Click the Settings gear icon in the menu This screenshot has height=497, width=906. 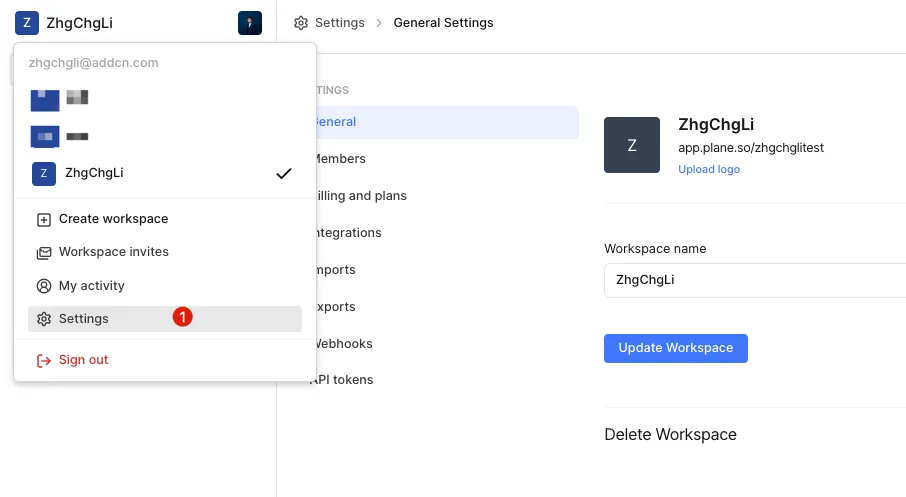coord(44,319)
